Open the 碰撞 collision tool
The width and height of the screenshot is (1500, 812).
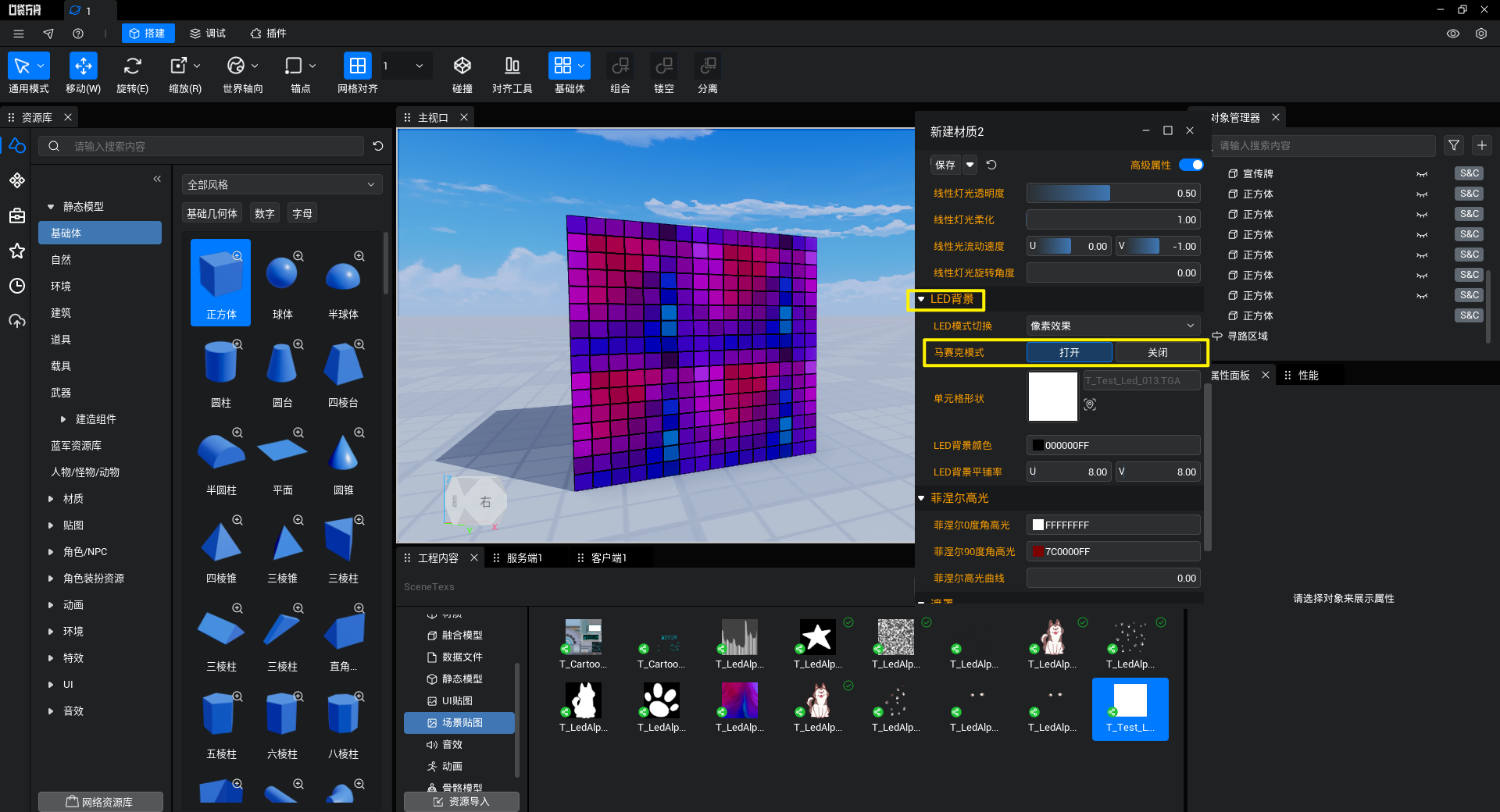pyautogui.click(x=462, y=74)
